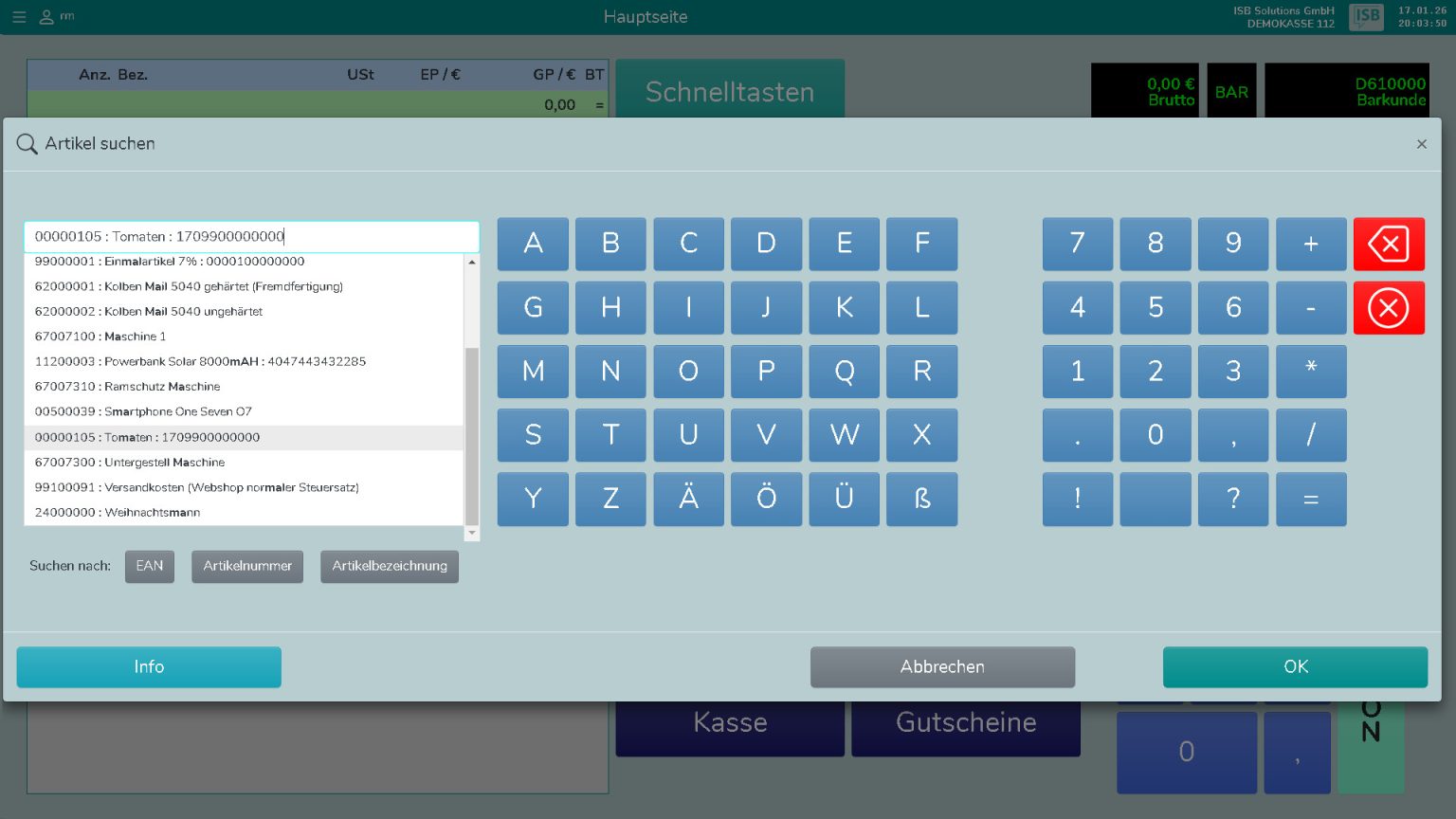Pick Smartphone One Seven O7 entry
Viewport: 1456px width, 819px height.
(x=143, y=411)
